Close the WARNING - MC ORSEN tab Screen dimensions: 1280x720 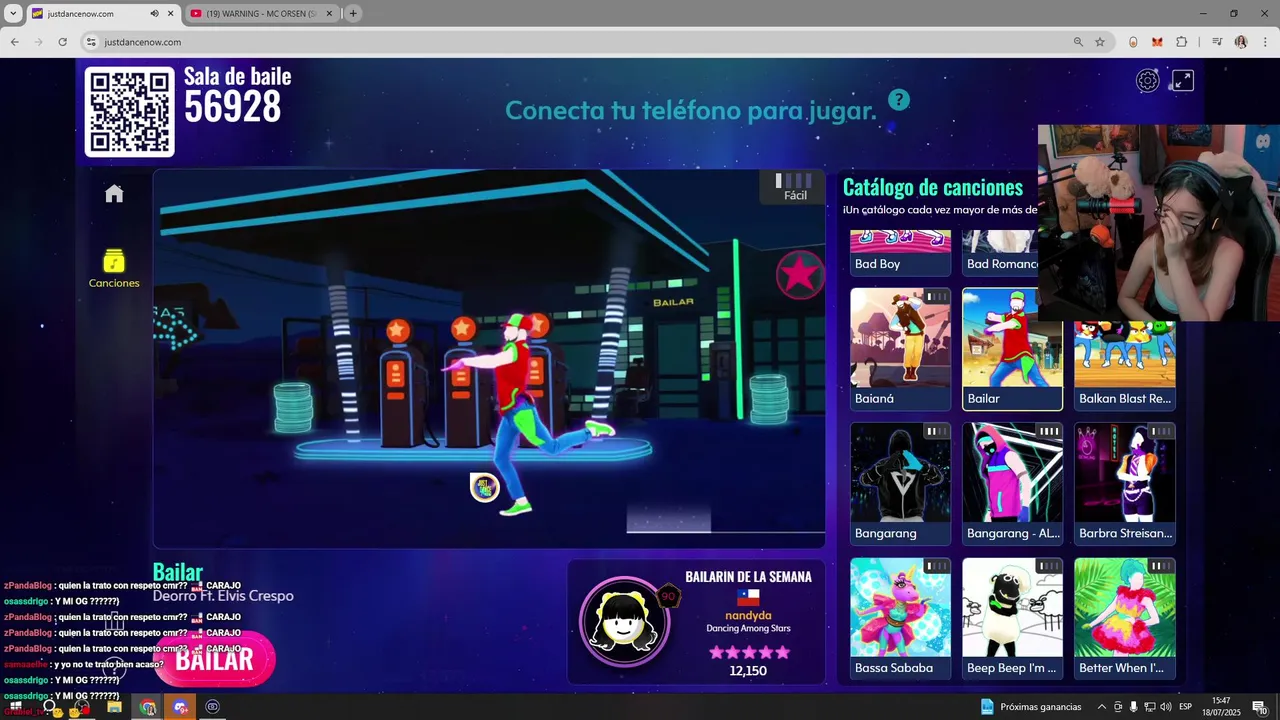[x=330, y=14]
